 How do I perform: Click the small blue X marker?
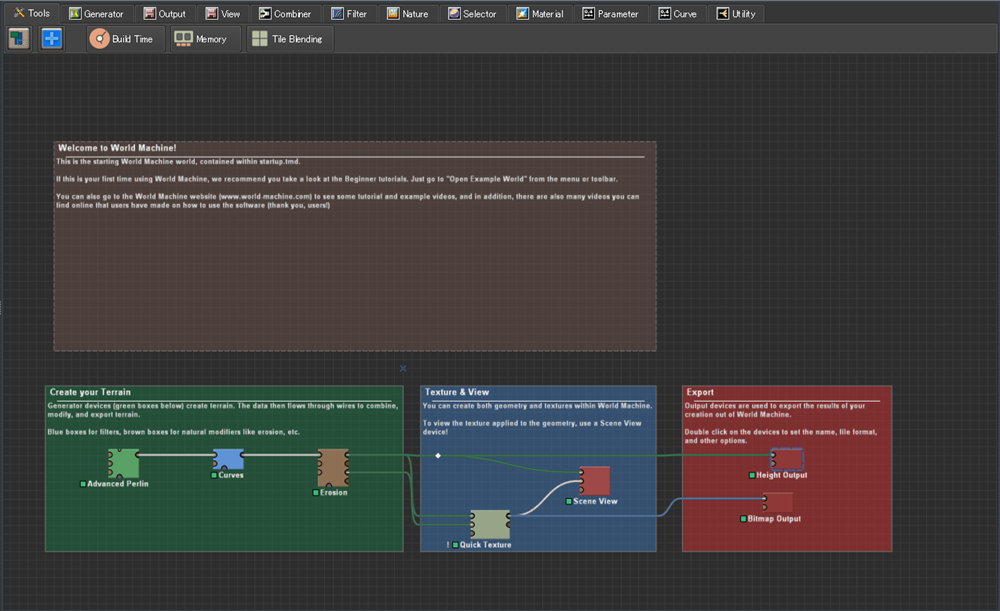tap(403, 368)
